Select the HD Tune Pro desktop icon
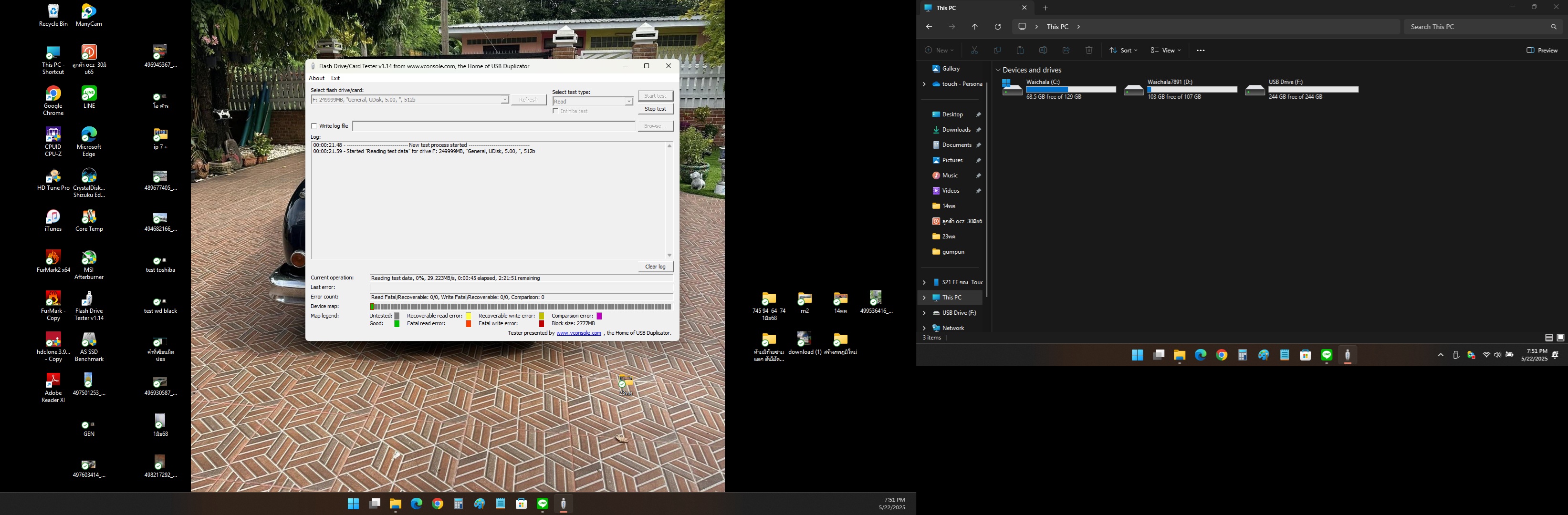The image size is (1568, 515). tap(53, 179)
